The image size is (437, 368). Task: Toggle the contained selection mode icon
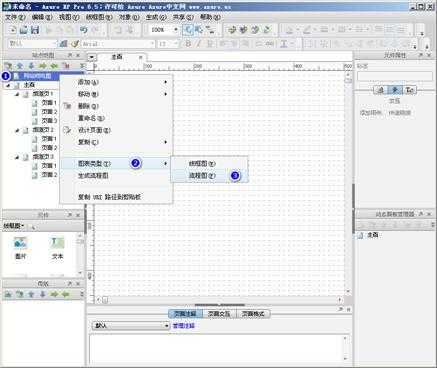(199, 30)
